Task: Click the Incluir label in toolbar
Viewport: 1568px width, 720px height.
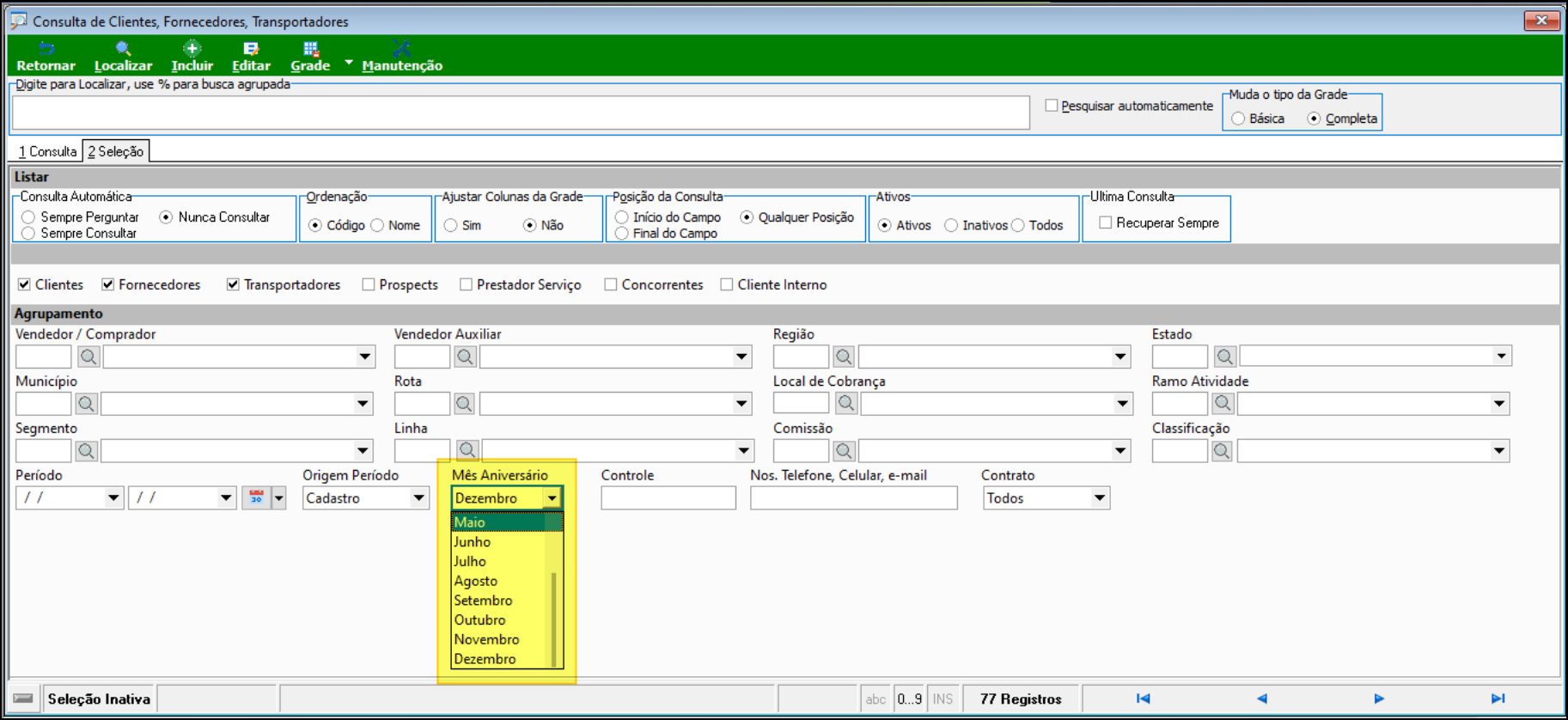Action: (x=192, y=65)
